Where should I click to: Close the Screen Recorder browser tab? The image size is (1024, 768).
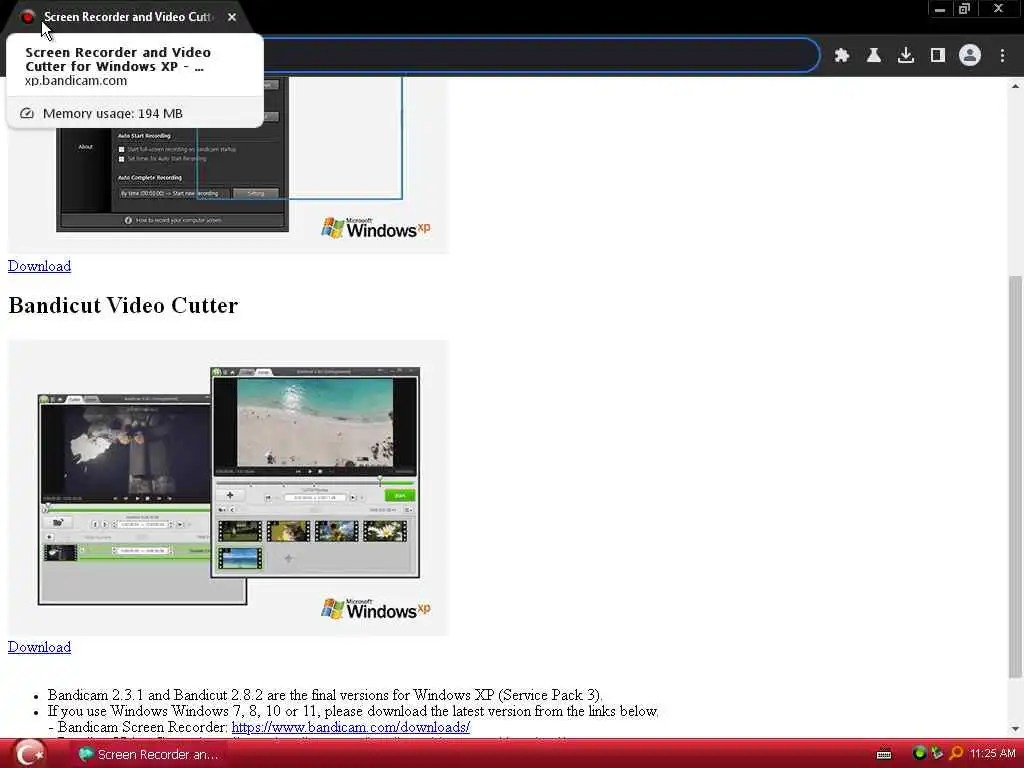coord(232,17)
